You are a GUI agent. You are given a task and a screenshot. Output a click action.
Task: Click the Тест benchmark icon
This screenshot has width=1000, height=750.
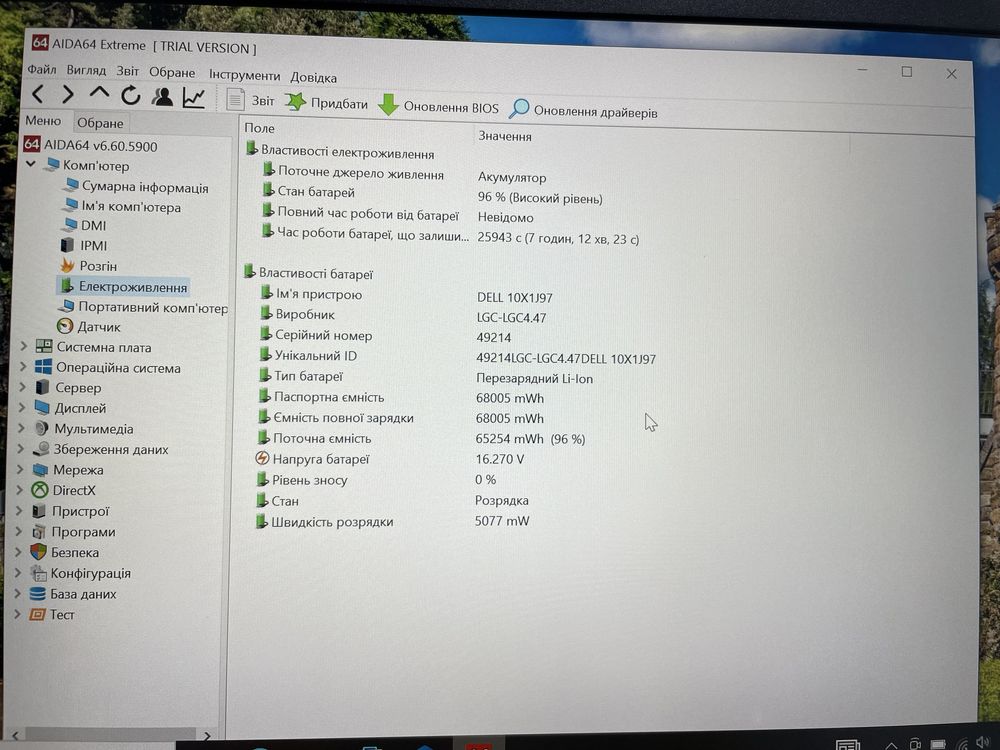click(37, 614)
